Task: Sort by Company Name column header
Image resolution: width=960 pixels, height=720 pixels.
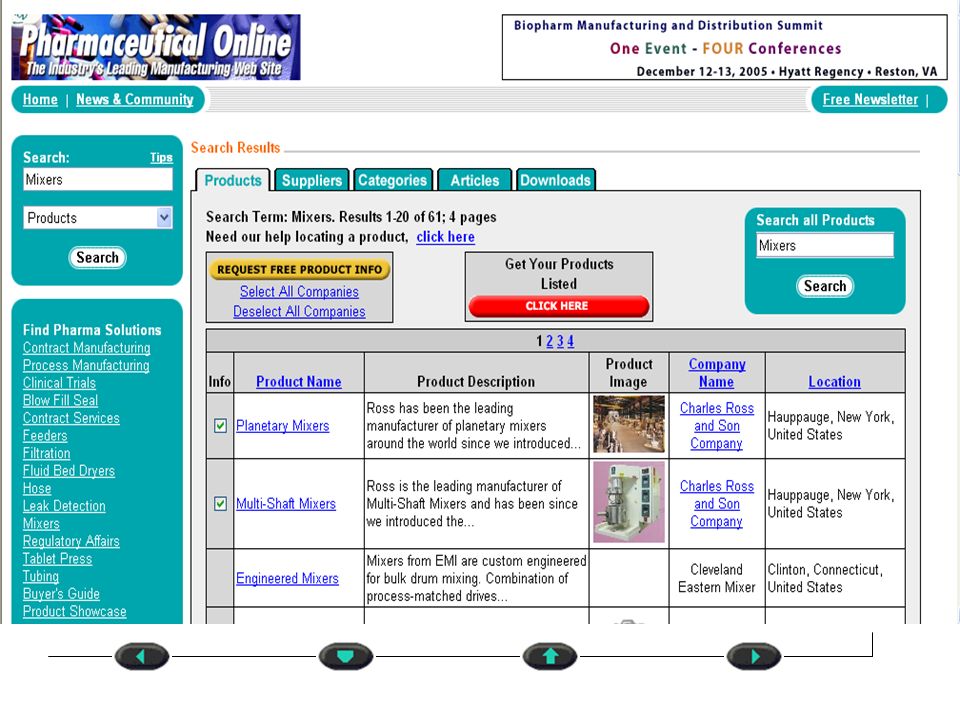Action: (717, 372)
